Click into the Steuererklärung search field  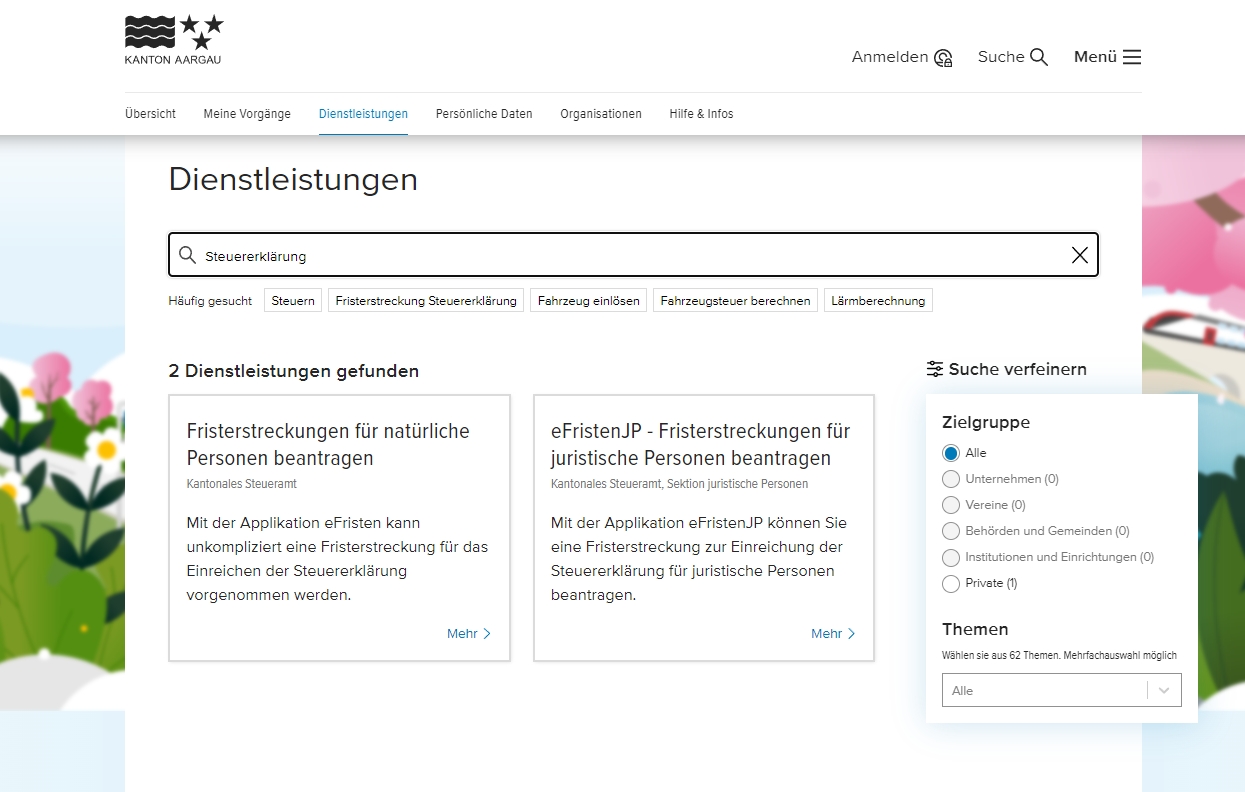[x=633, y=255]
